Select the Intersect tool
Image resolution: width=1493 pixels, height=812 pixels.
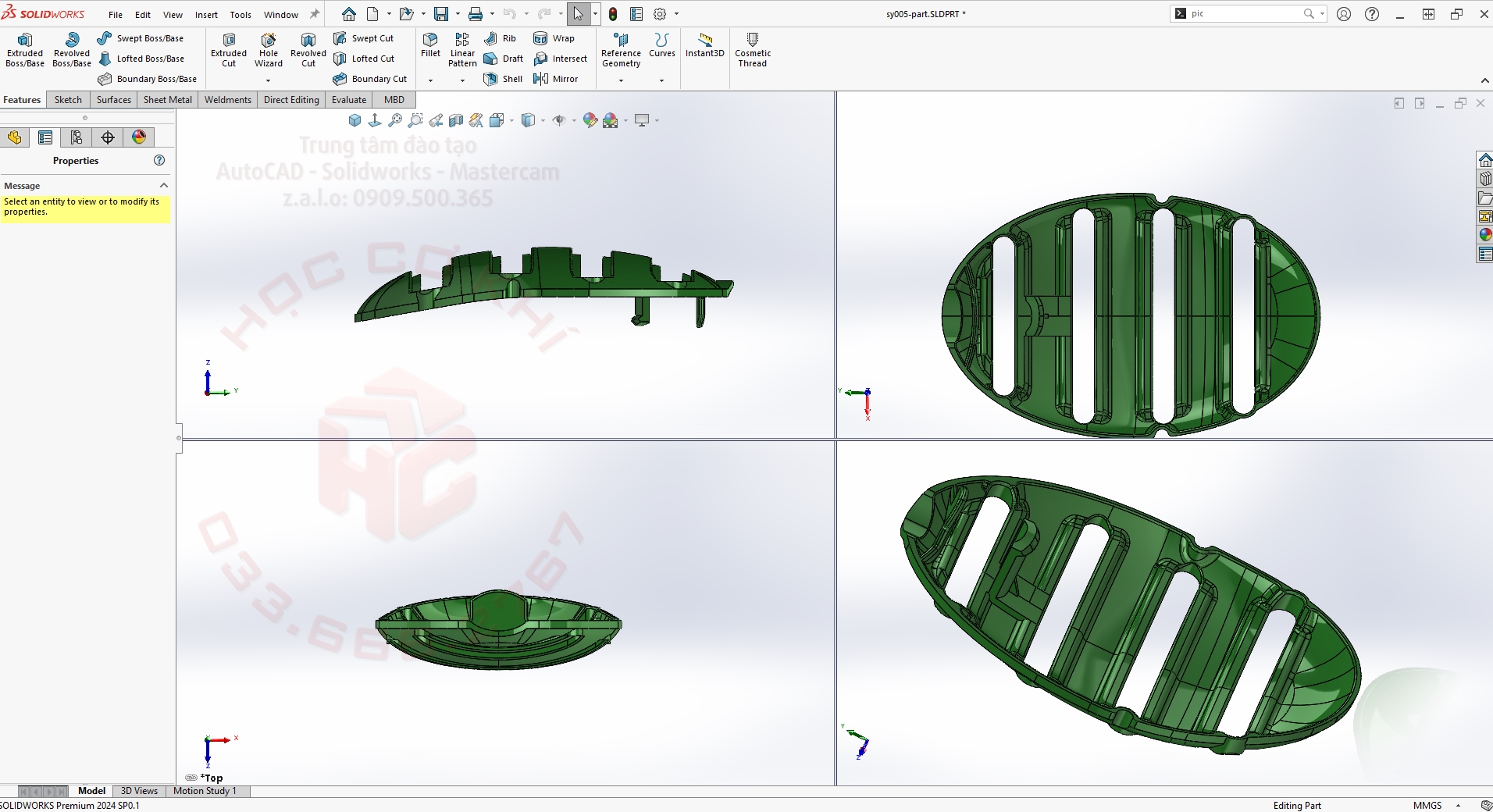coord(560,59)
